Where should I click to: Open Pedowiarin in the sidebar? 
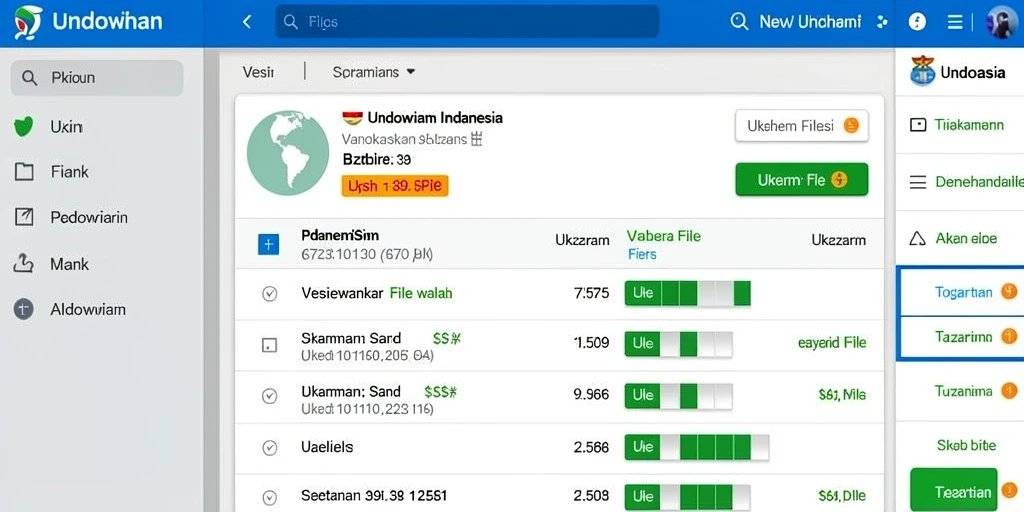[x=89, y=217]
